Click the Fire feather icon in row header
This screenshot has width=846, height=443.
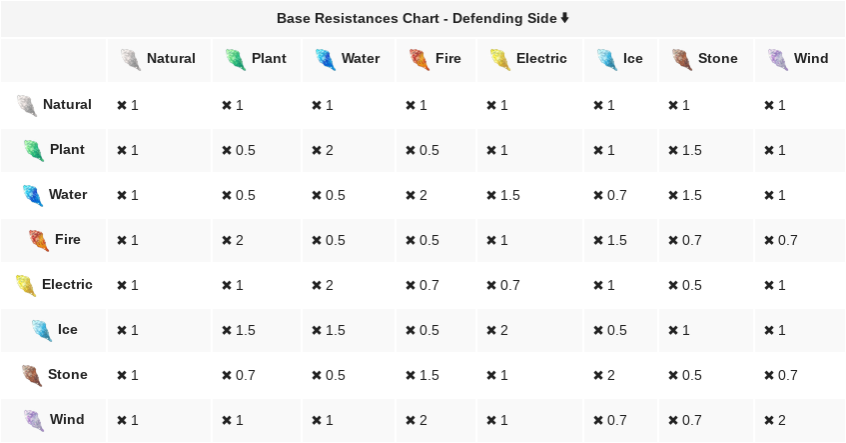(38, 240)
